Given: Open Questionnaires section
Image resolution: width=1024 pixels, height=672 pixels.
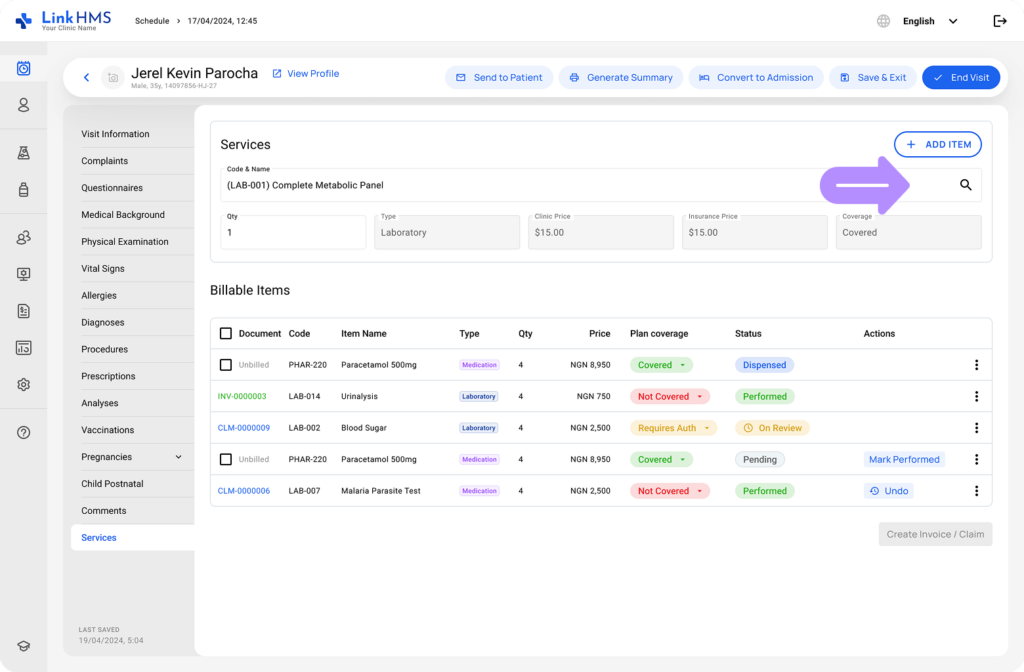Looking at the screenshot, I should coord(131,187).
